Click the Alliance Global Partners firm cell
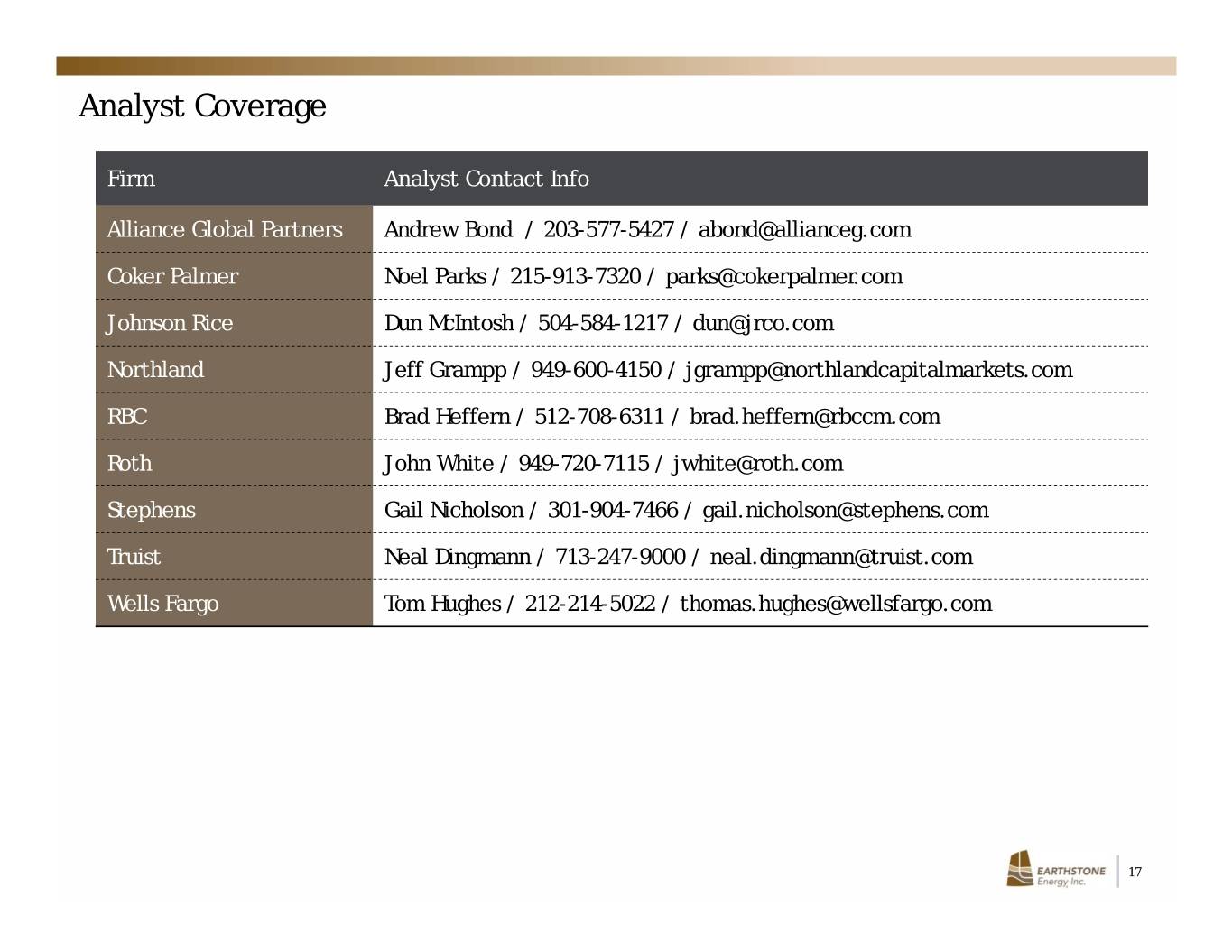The width and height of the screenshot is (1232, 952). coord(234,229)
